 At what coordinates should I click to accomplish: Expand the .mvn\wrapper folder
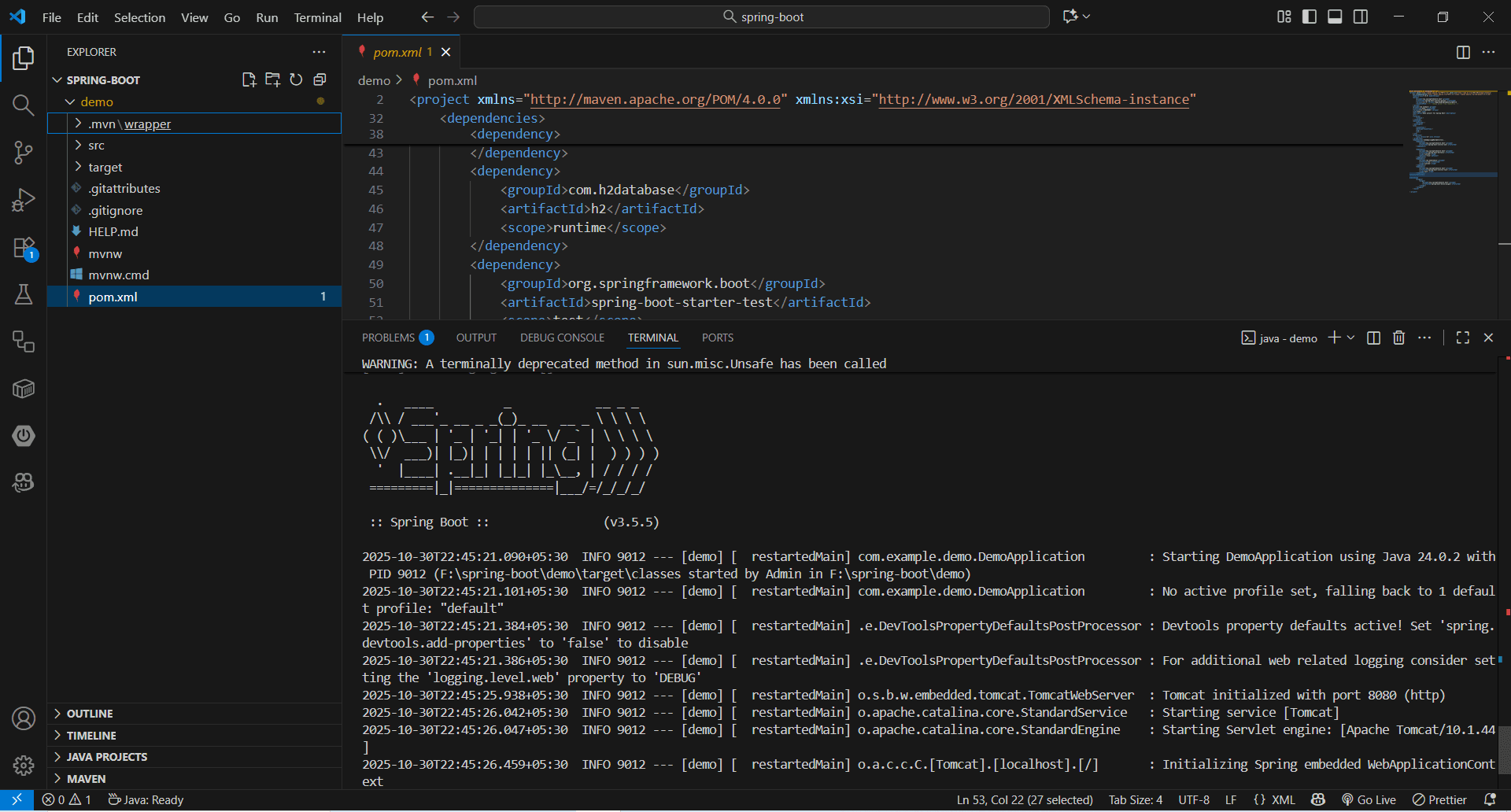(x=194, y=124)
